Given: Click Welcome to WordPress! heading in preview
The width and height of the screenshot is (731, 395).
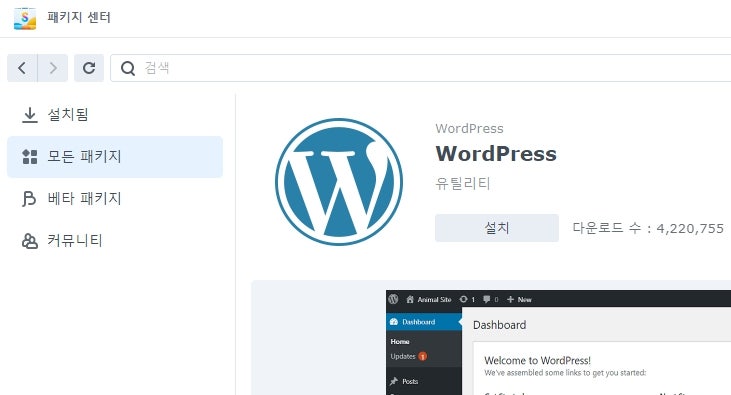Looking at the screenshot, I should pos(537,360).
